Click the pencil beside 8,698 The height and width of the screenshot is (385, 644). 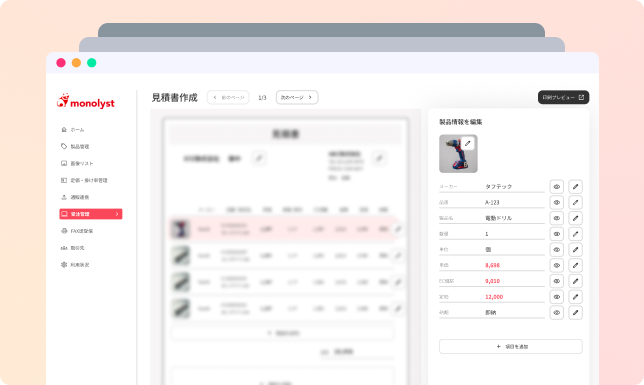575,265
